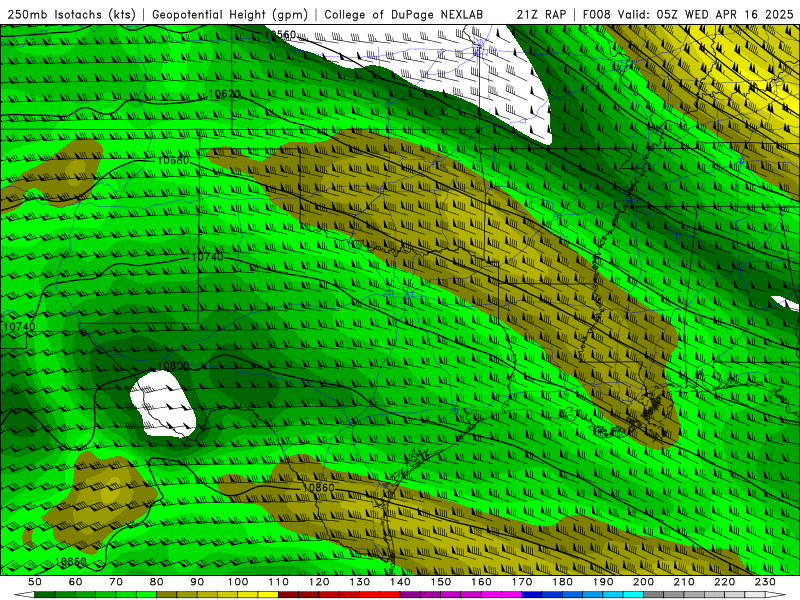Click the color bar label '120'
This screenshot has width=800, height=600.
319,582
